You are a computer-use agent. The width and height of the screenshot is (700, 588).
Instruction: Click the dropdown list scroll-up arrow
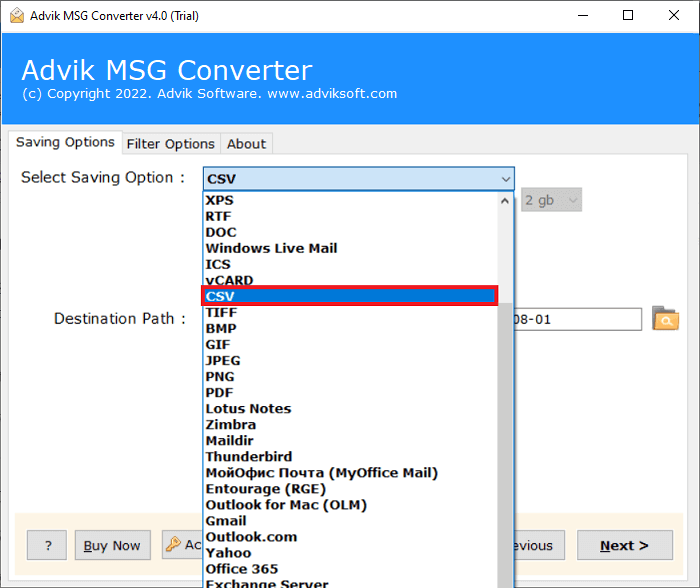click(x=505, y=201)
